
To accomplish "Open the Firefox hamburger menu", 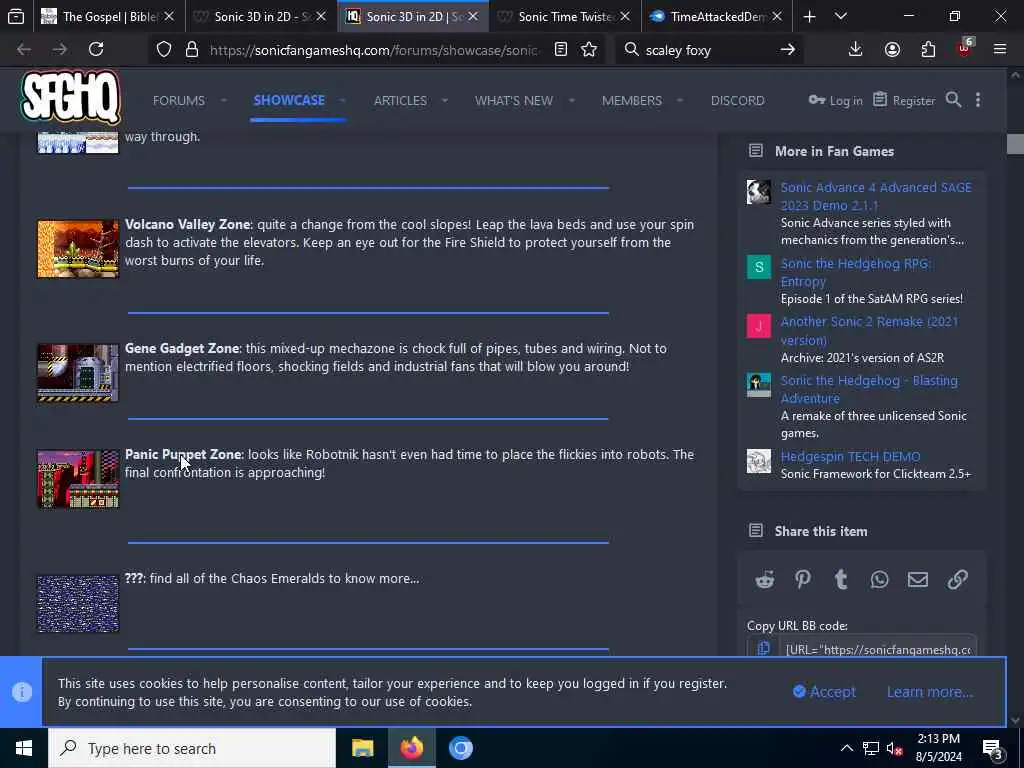I will (x=1000, y=49).
